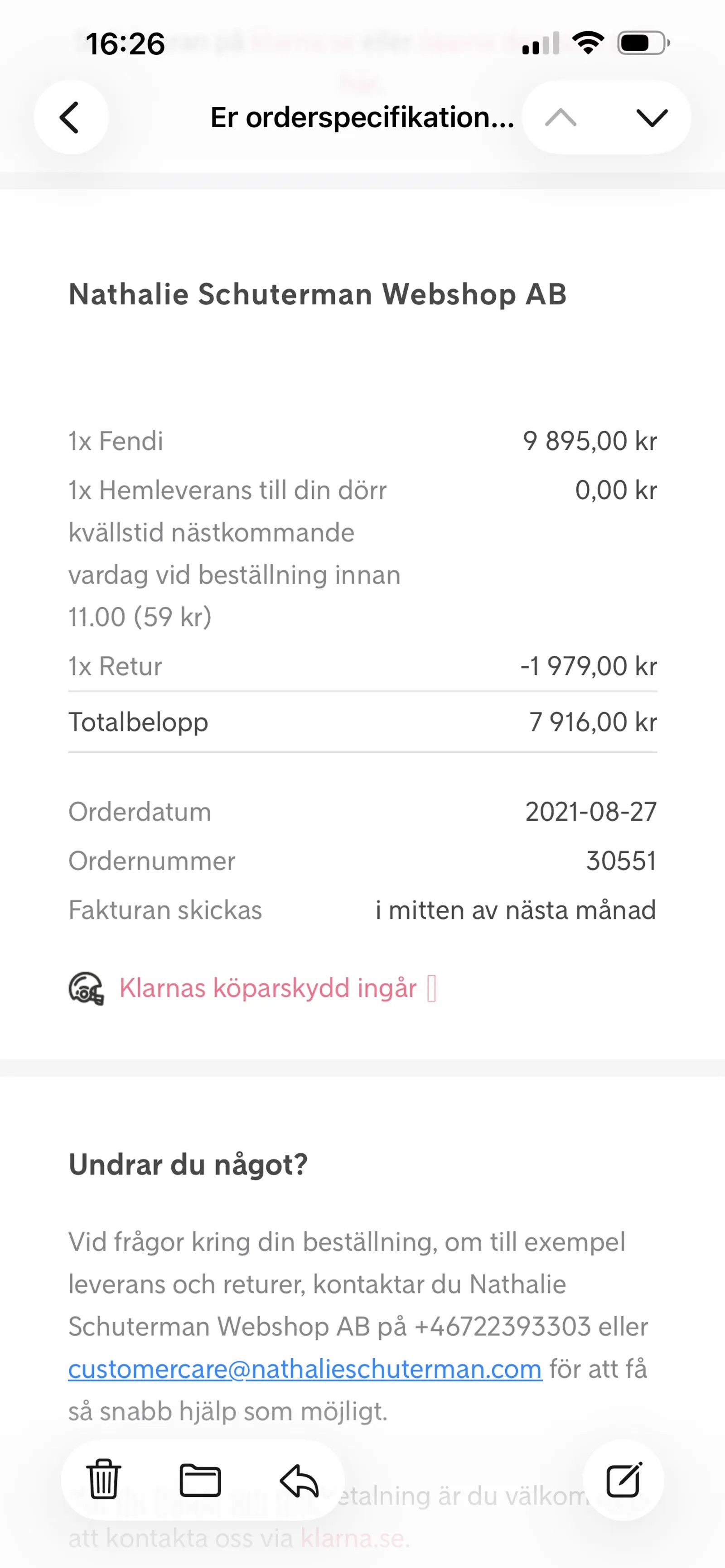Open the Klarnas köparskydd ingår link

(x=268, y=988)
